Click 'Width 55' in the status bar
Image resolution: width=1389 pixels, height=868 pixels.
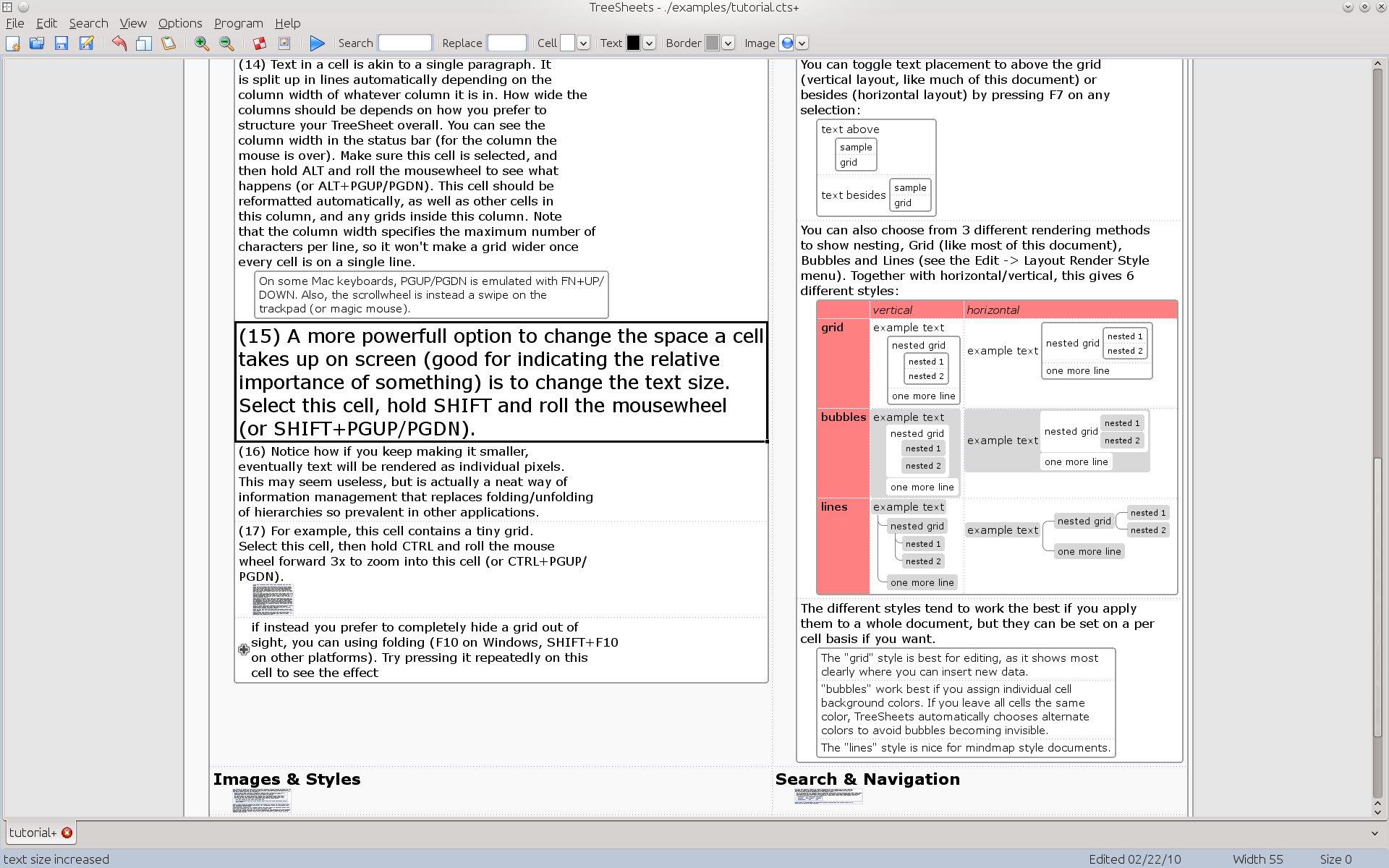(1257, 859)
